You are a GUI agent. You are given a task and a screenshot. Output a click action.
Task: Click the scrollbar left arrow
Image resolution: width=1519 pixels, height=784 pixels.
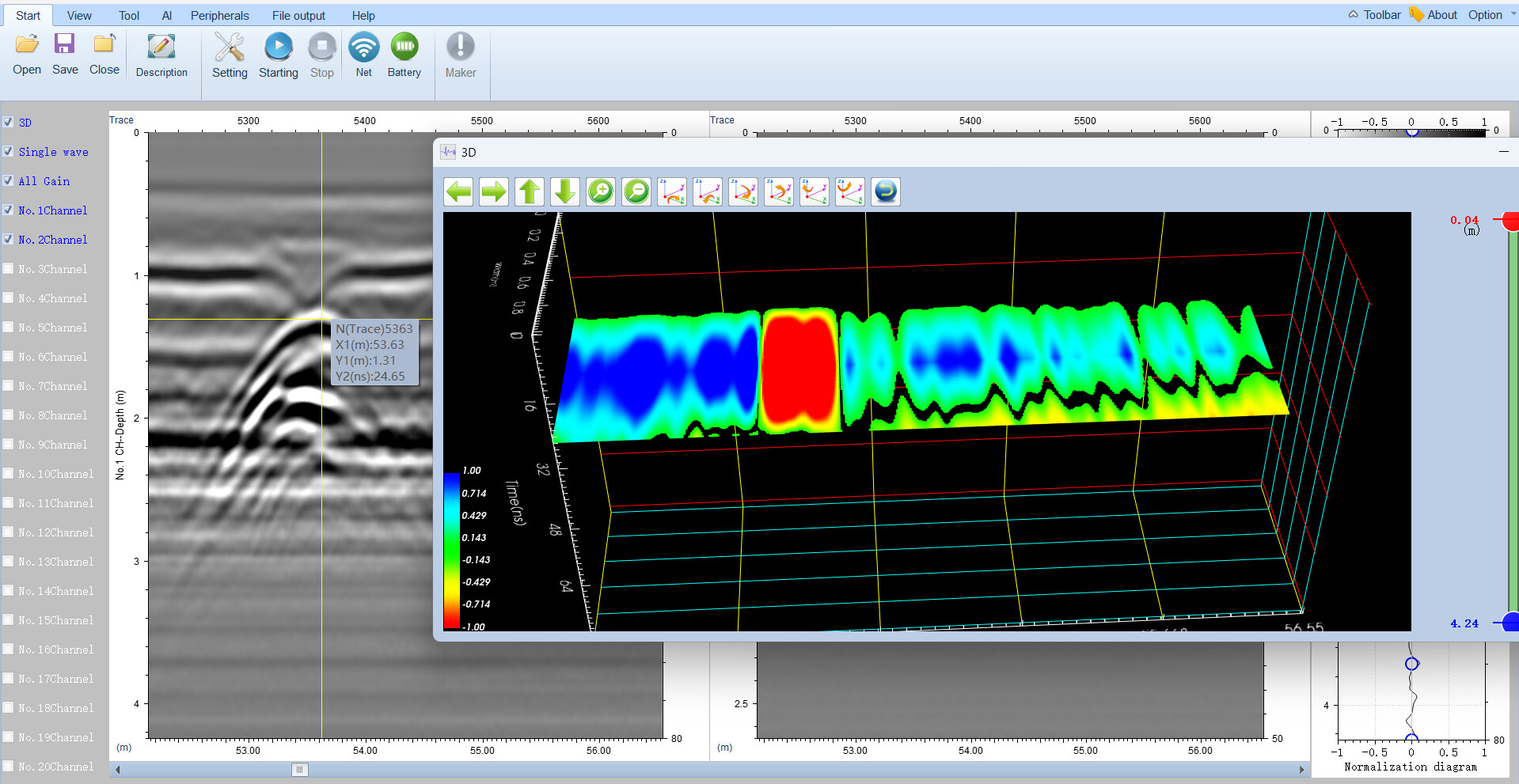point(118,769)
